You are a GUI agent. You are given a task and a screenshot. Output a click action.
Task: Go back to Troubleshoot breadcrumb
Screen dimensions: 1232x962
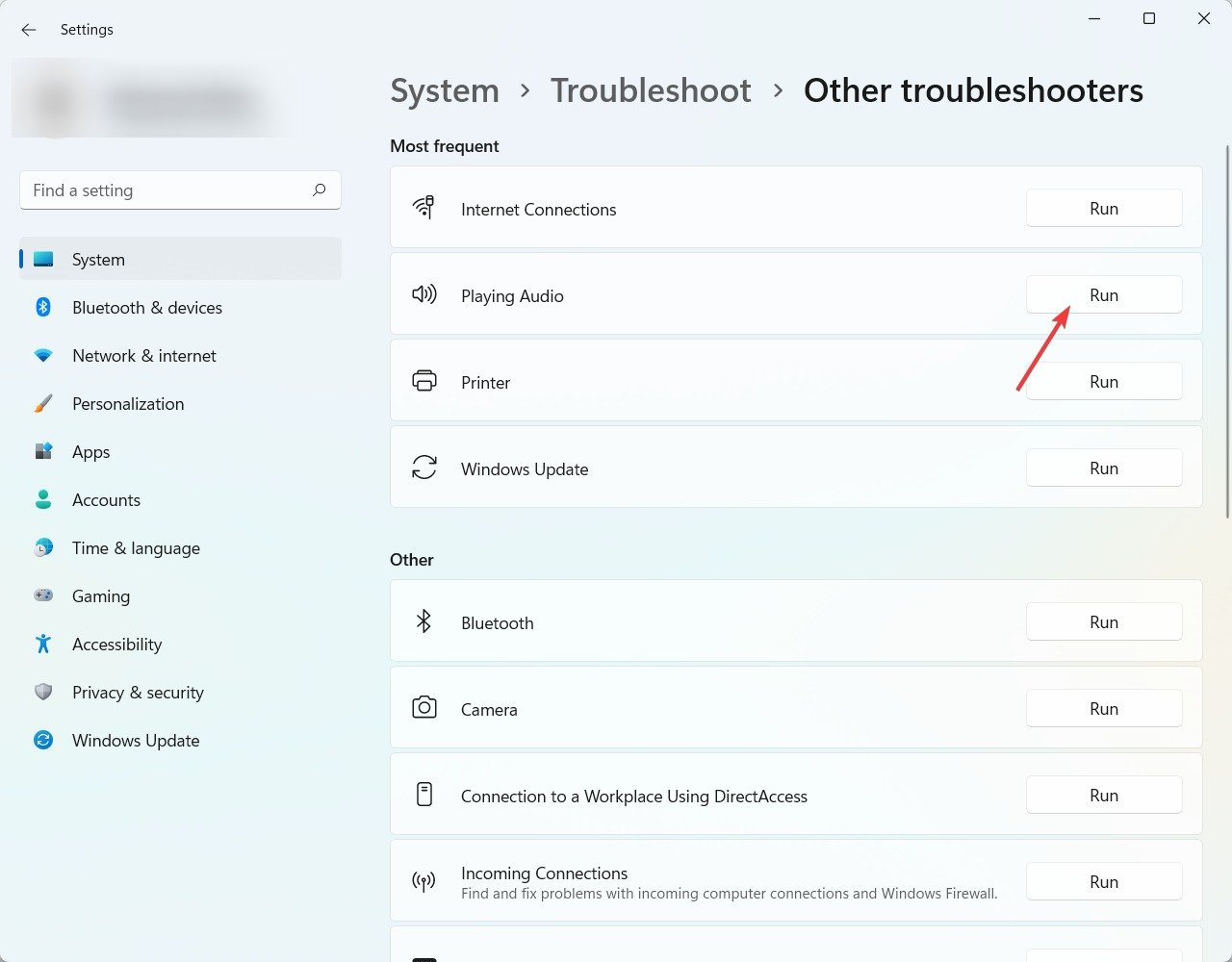point(651,90)
